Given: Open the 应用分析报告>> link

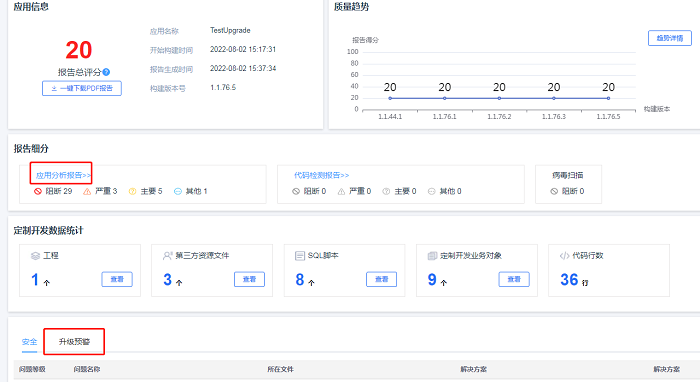Looking at the screenshot, I should coord(63,175).
